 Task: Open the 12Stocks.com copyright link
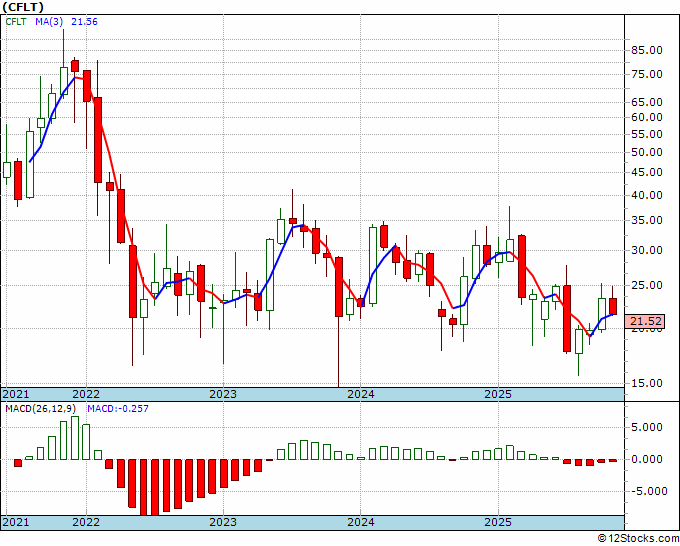(x=638, y=539)
